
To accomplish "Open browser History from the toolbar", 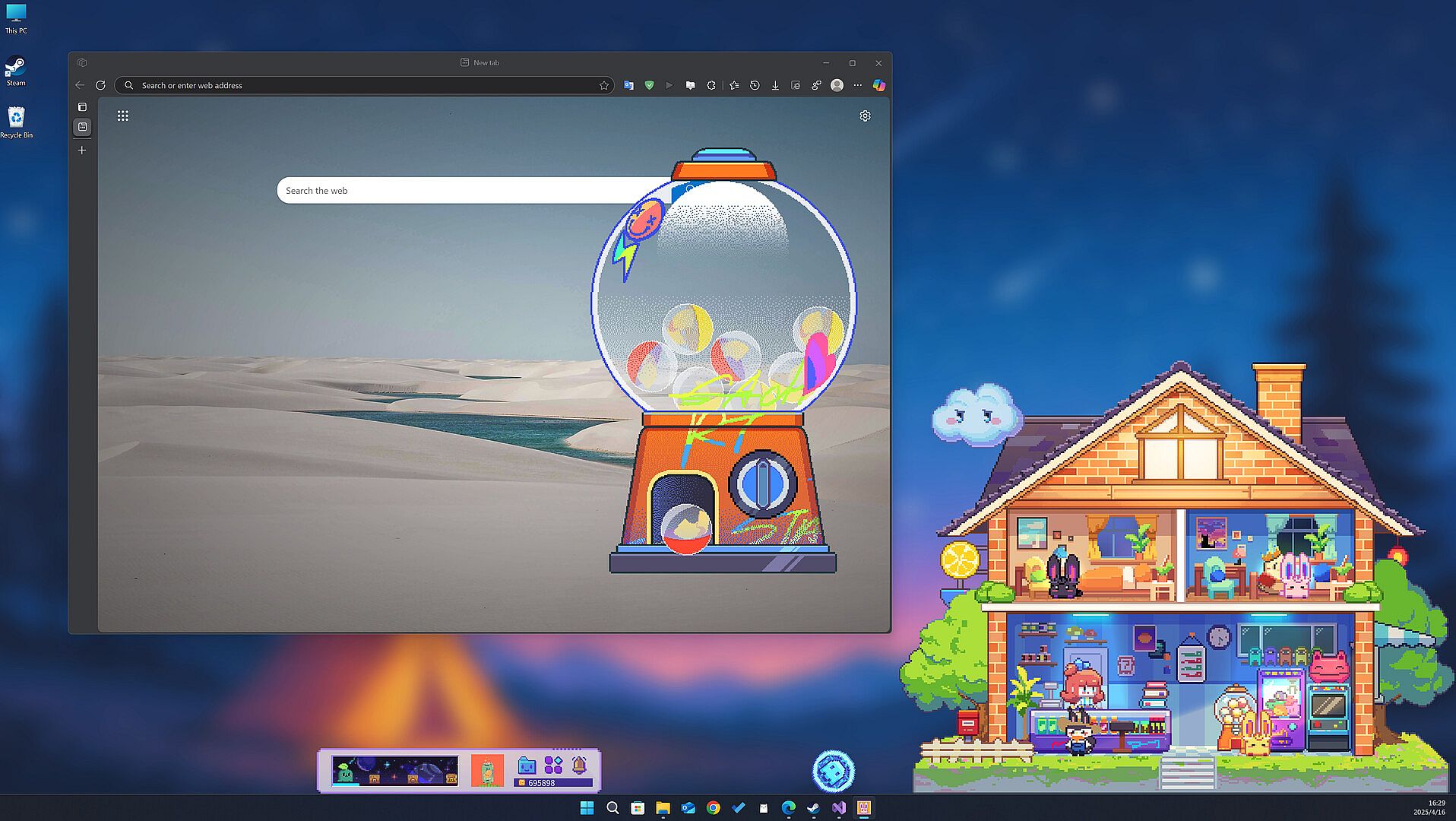I will pyautogui.click(x=755, y=85).
